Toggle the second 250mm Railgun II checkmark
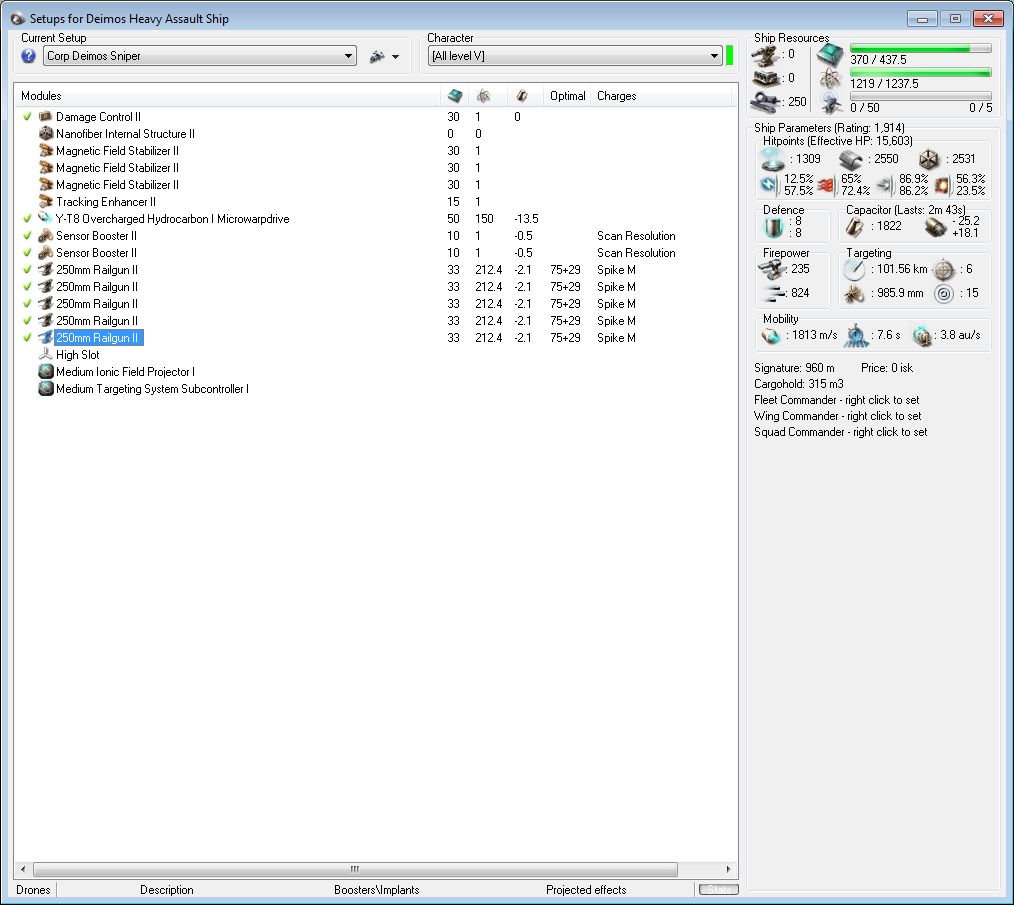Viewport: 1014px width, 905px height. [27, 287]
